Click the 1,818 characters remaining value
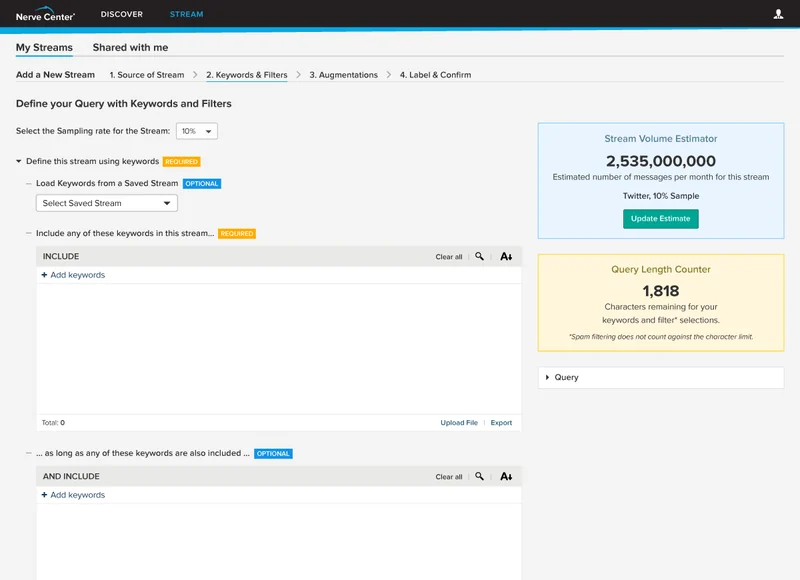Screen dimensions: 800x580 (661, 291)
